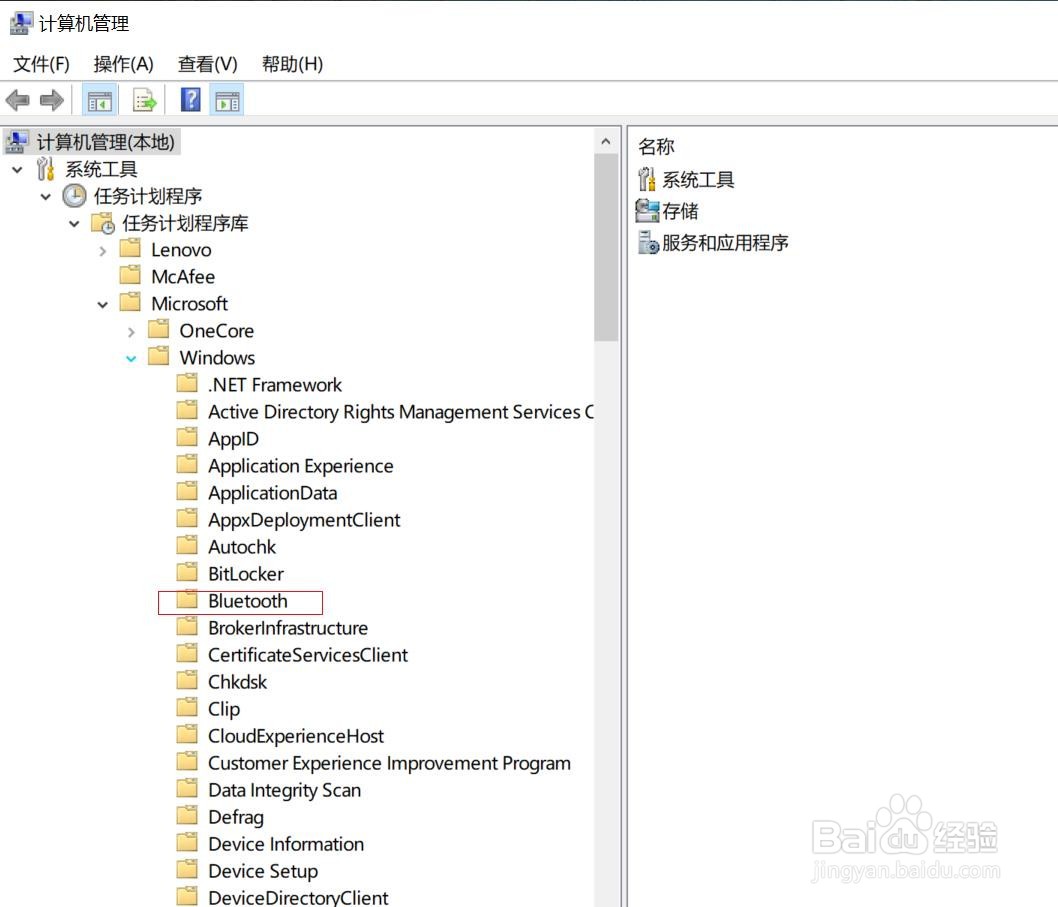Image resolution: width=1058 pixels, height=907 pixels.
Task: Click the BitLocker folder icon
Action: 187,573
